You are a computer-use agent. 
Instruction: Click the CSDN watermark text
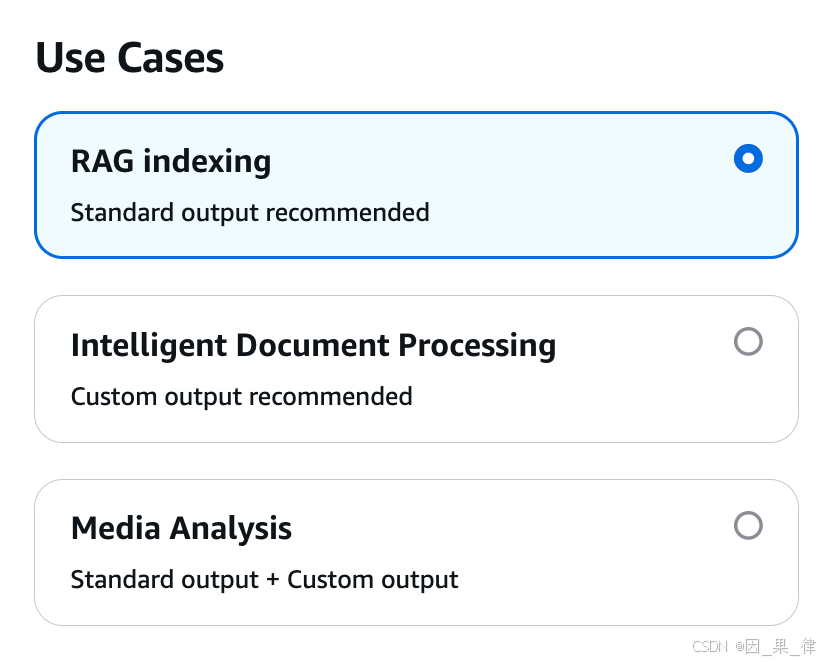[x=710, y=647]
